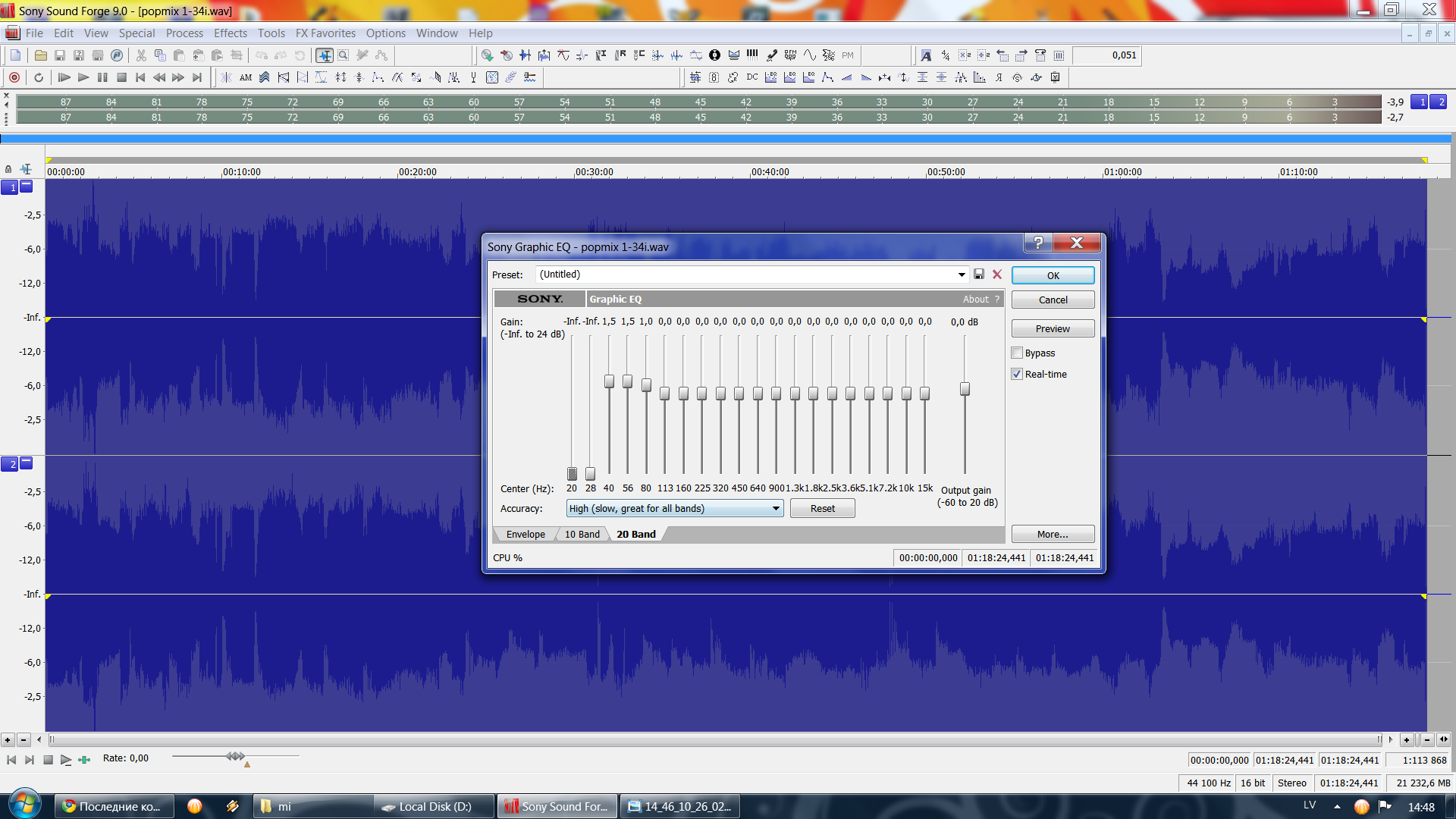Open Chrome taskbar item
The image size is (1456, 819).
pyautogui.click(x=114, y=806)
